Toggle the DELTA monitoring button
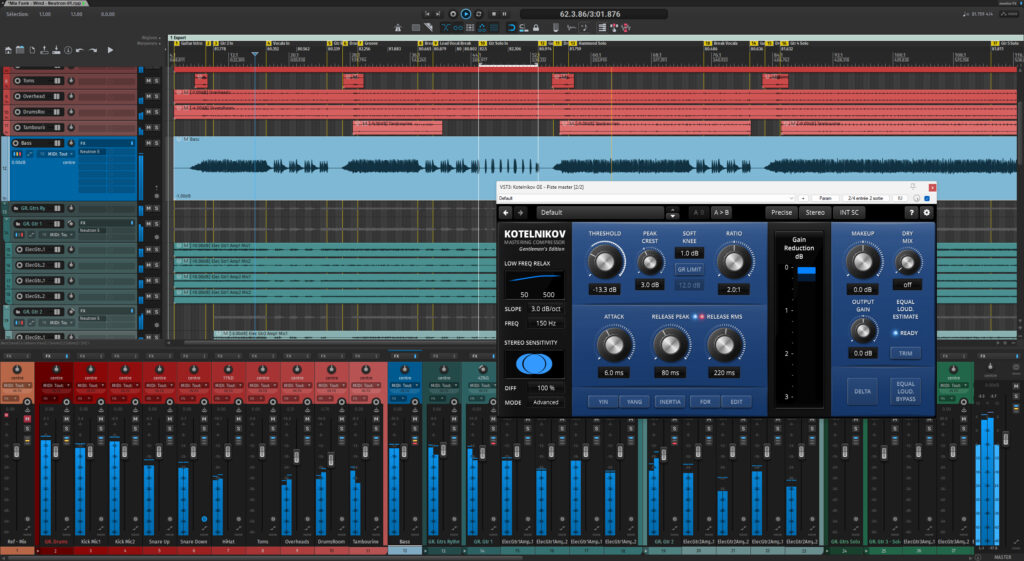 (862, 391)
